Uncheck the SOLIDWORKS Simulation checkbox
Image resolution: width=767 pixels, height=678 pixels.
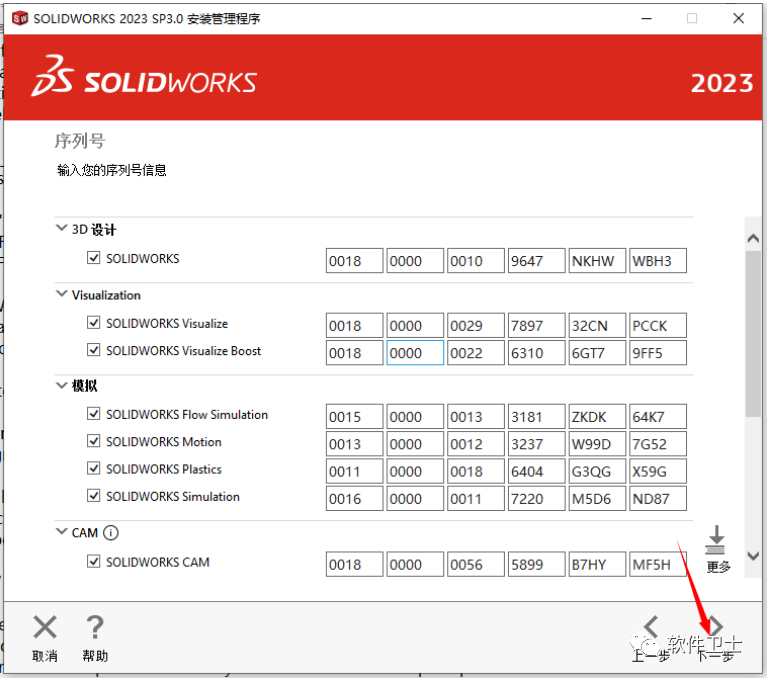[93, 496]
